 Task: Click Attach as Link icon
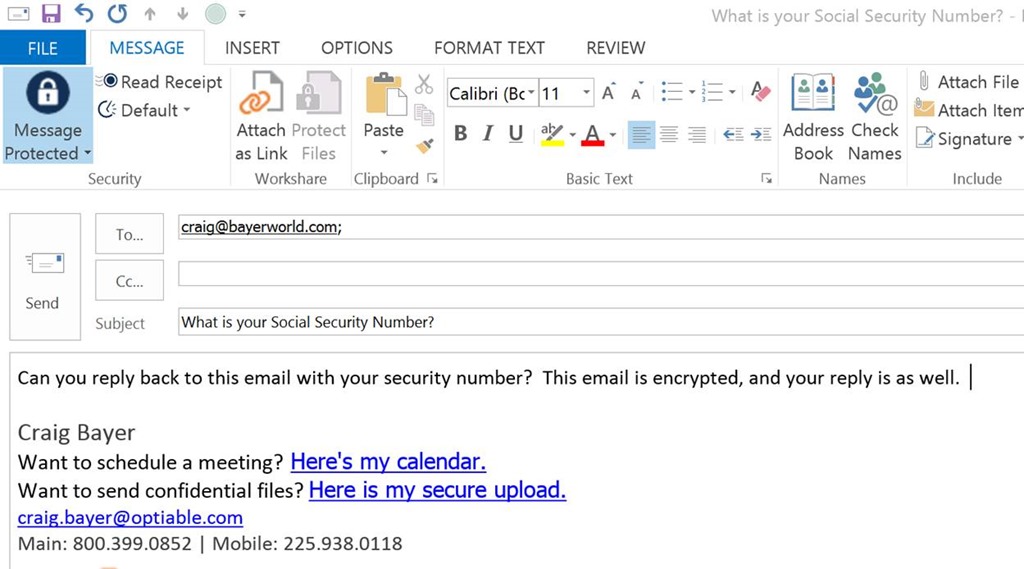click(261, 93)
